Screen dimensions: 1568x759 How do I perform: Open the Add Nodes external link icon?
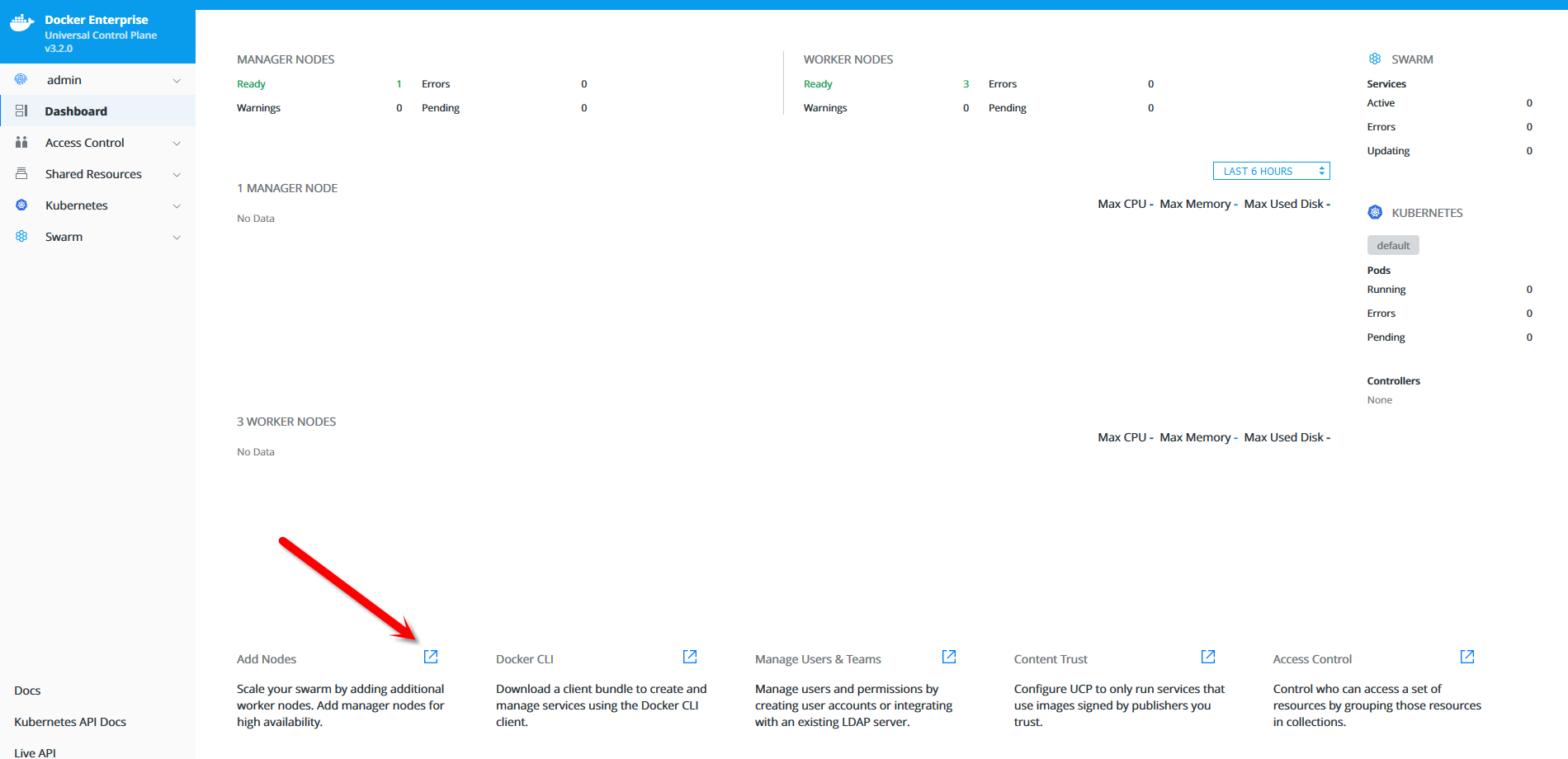[431, 657]
